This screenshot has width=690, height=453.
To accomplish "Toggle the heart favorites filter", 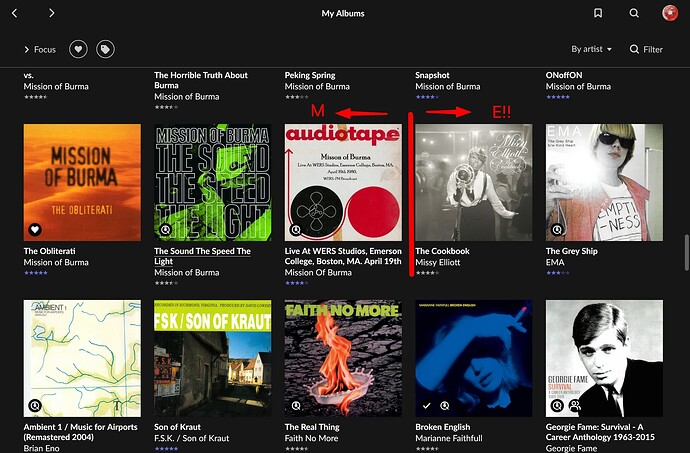I will (x=78, y=49).
